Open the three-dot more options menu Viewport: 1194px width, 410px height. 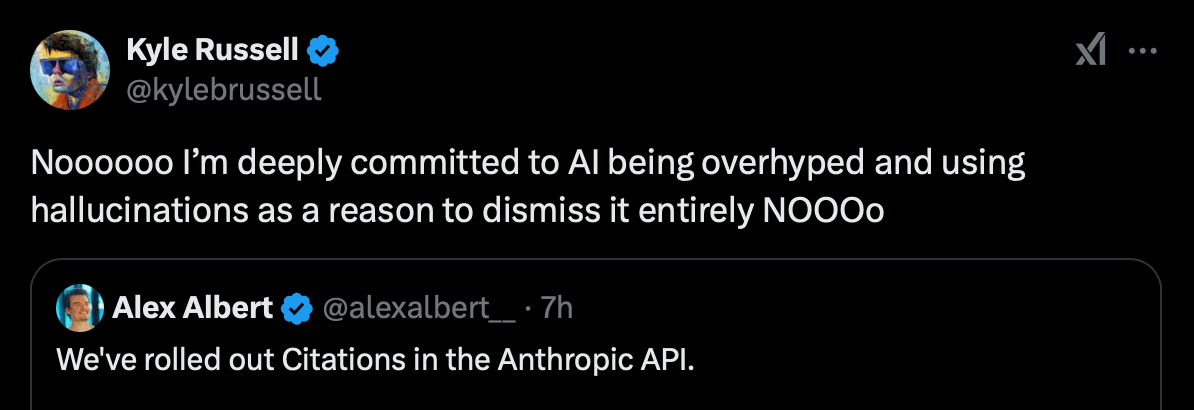1142,51
